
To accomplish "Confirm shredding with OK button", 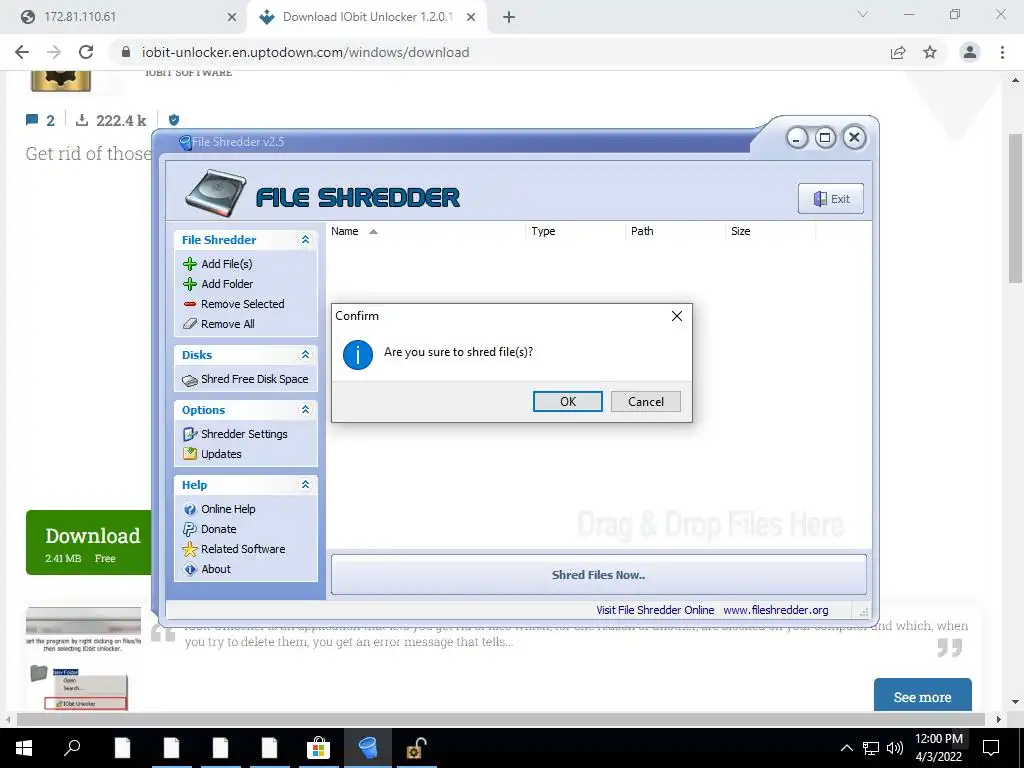I will (x=568, y=402).
